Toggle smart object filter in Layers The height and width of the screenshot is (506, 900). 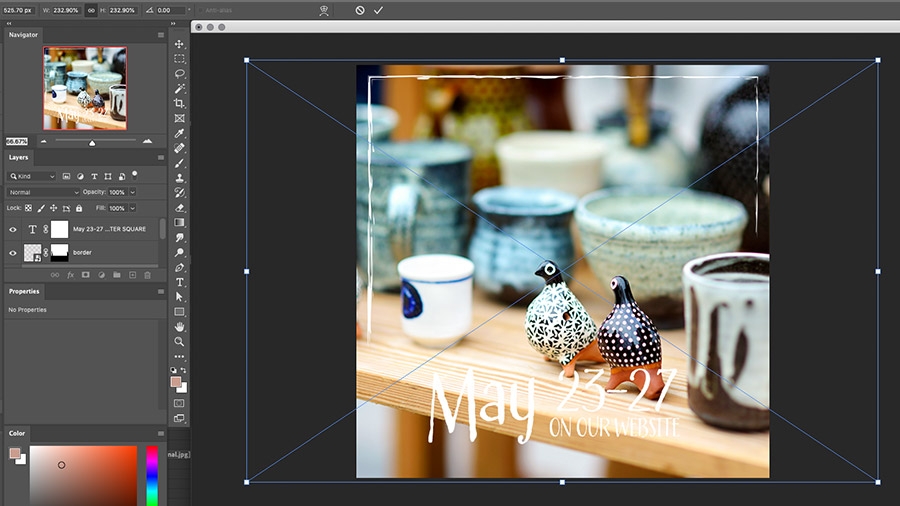tap(122, 176)
